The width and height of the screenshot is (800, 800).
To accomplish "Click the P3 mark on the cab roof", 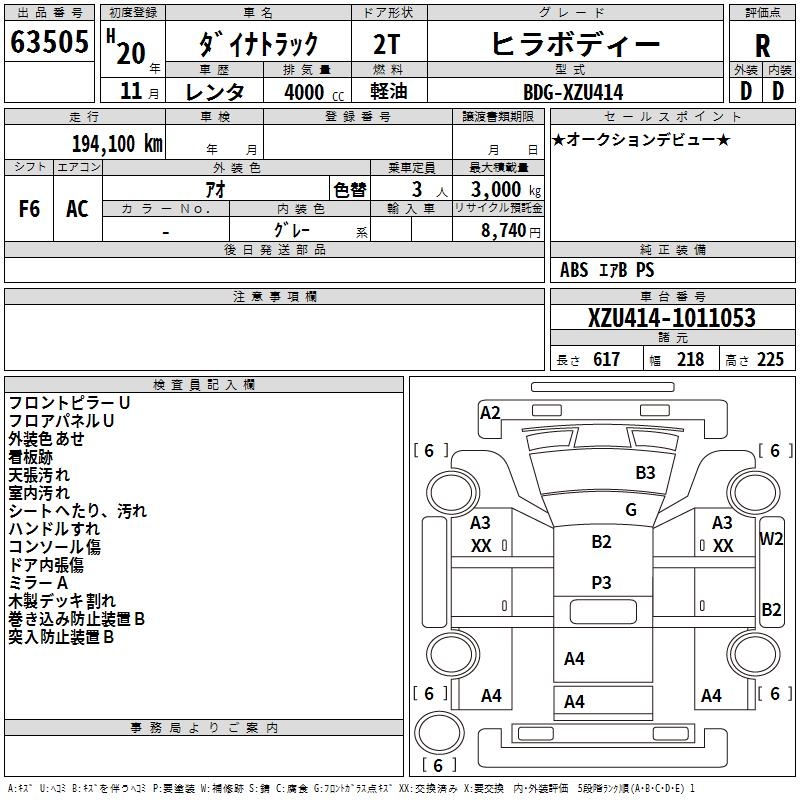I will point(602,583).
